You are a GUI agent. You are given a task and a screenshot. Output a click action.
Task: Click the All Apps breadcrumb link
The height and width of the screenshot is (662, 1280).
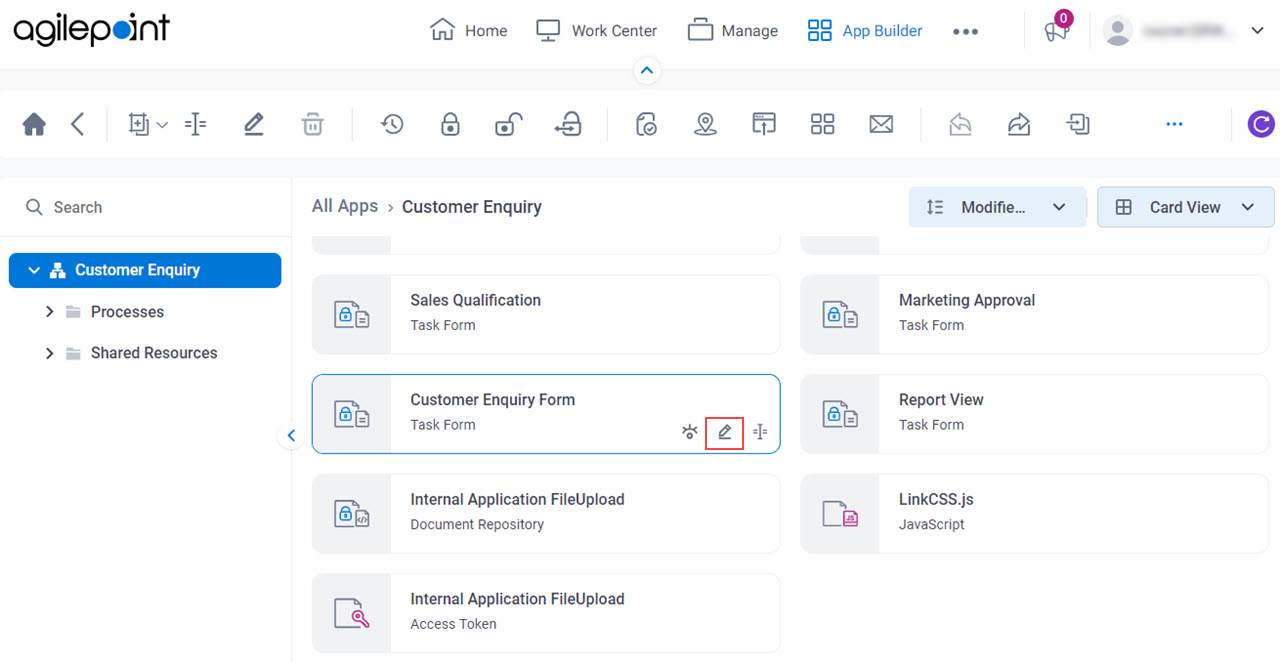pos(345,206)
